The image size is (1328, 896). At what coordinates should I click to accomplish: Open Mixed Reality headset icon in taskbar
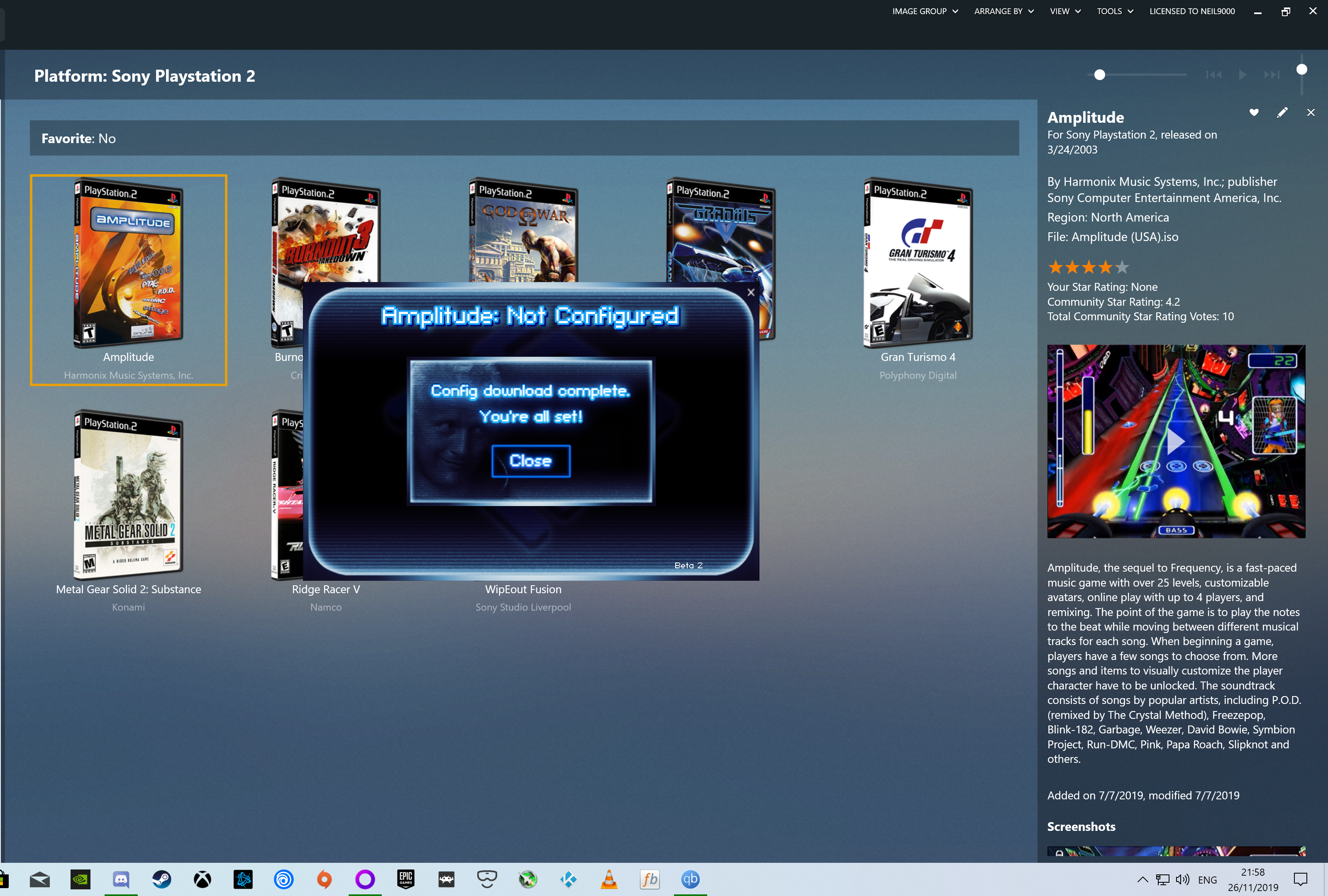pos(487,879)
